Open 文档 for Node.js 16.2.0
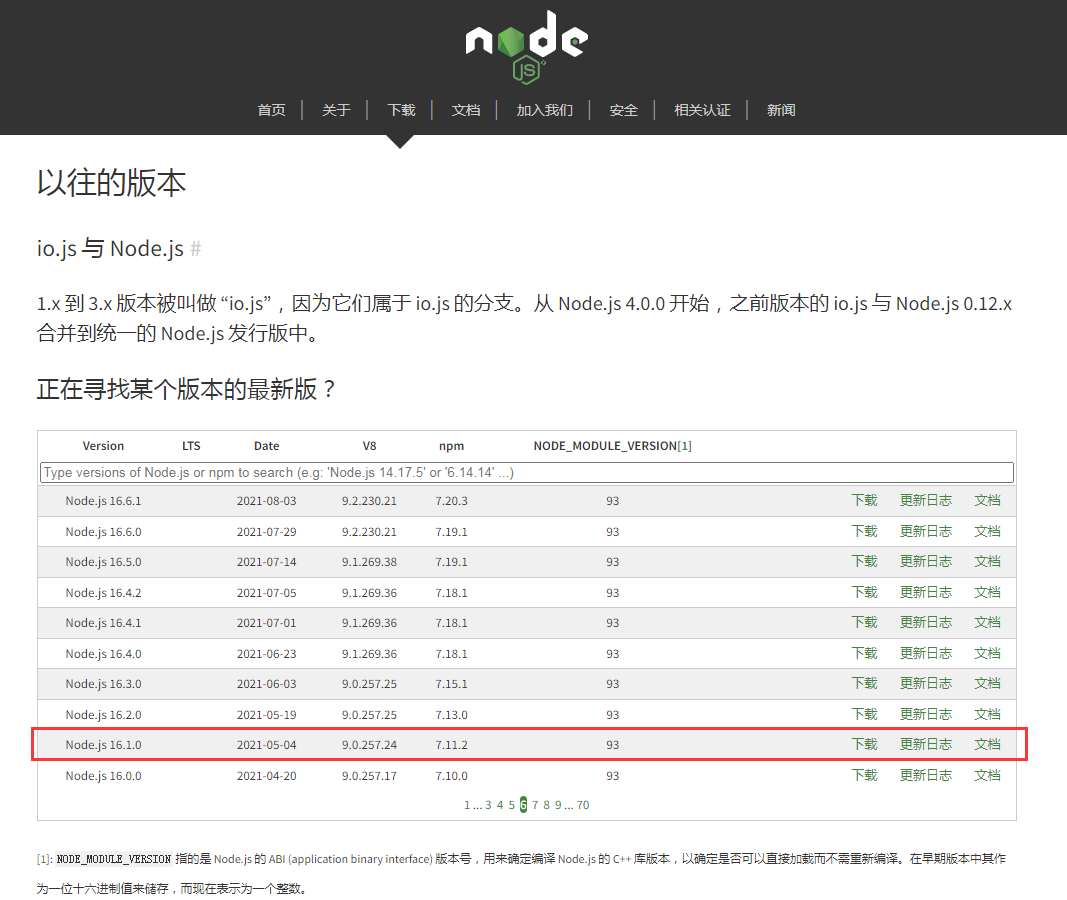 coord(987,714)
